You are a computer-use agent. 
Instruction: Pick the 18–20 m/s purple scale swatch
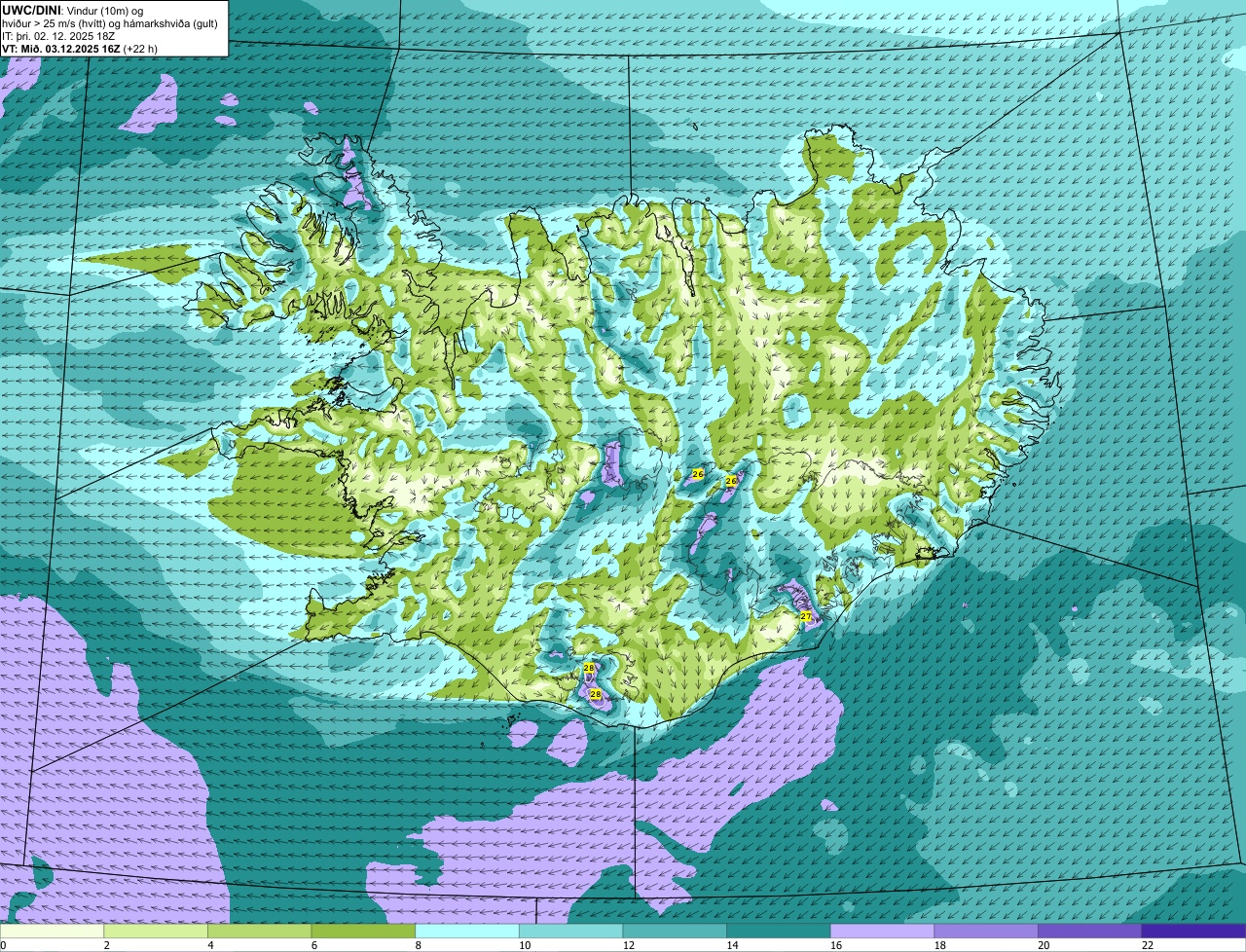click(x=986, y=931)
